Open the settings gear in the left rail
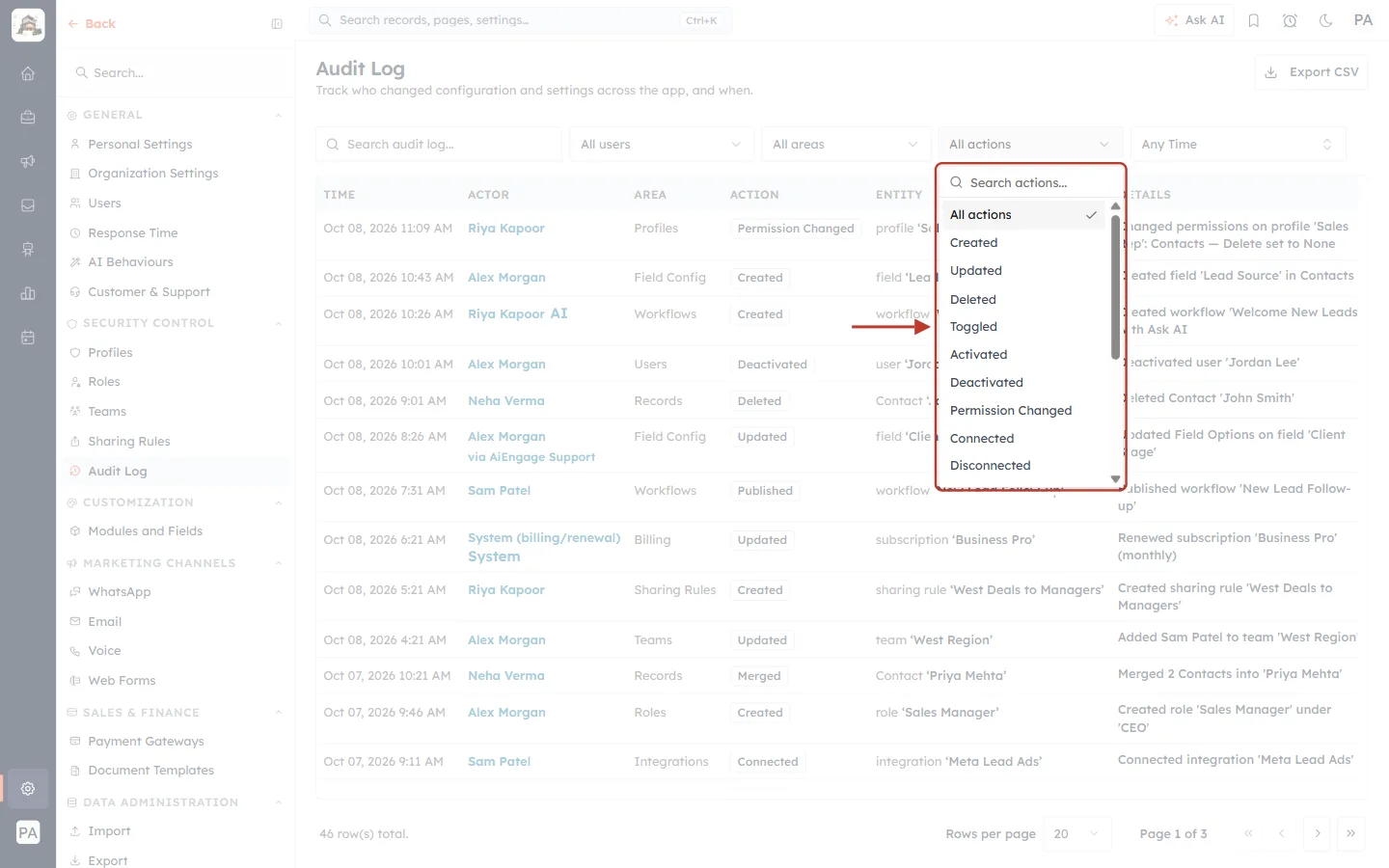 [28, 788]
